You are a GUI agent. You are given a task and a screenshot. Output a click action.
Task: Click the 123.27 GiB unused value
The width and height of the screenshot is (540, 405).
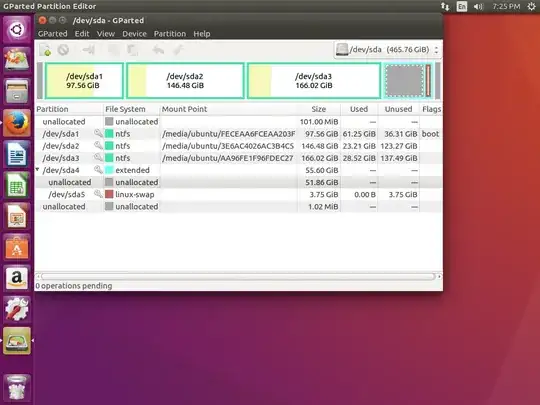click(x=398, y=146)
